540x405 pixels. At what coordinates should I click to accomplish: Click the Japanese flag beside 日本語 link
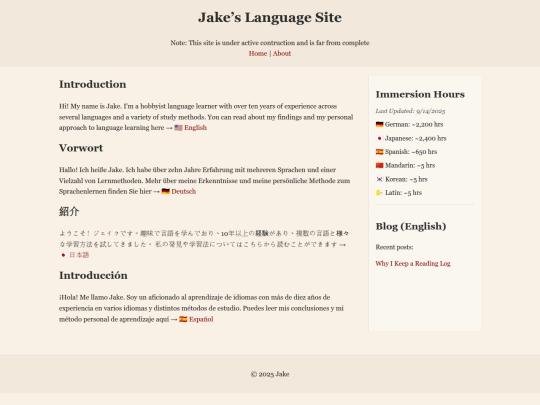pyautogui.click(x=63, y=255)
